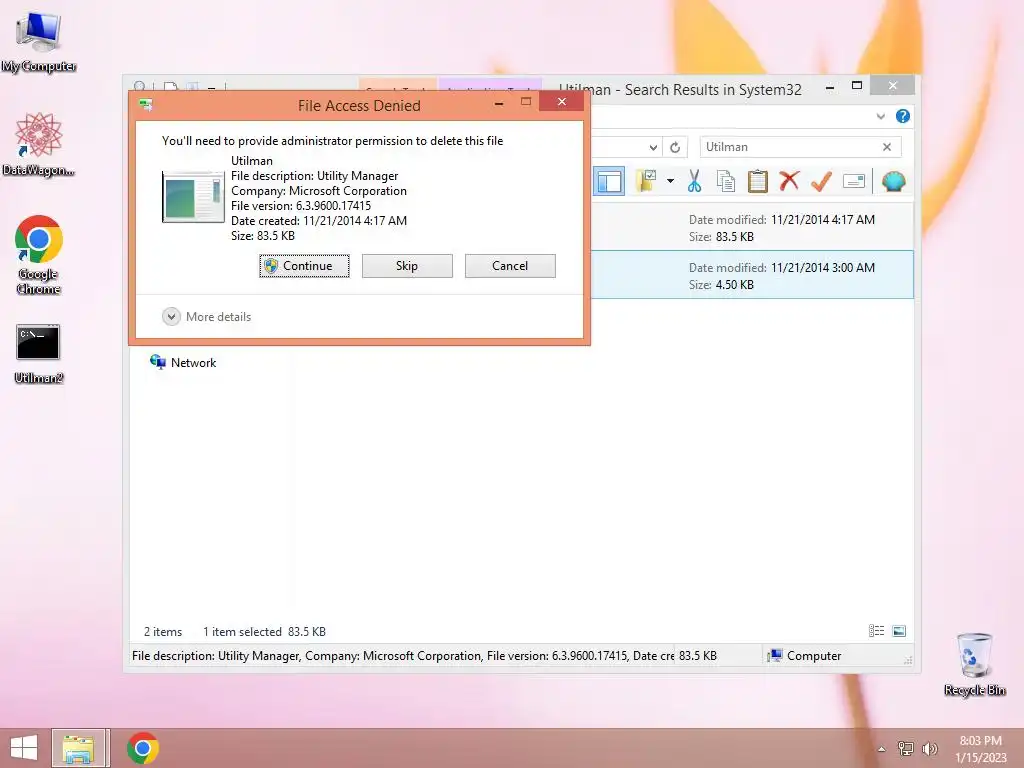Open the Recycle Bin desktop icon
The image size is (1024, 768).
(x=974, y=664)
